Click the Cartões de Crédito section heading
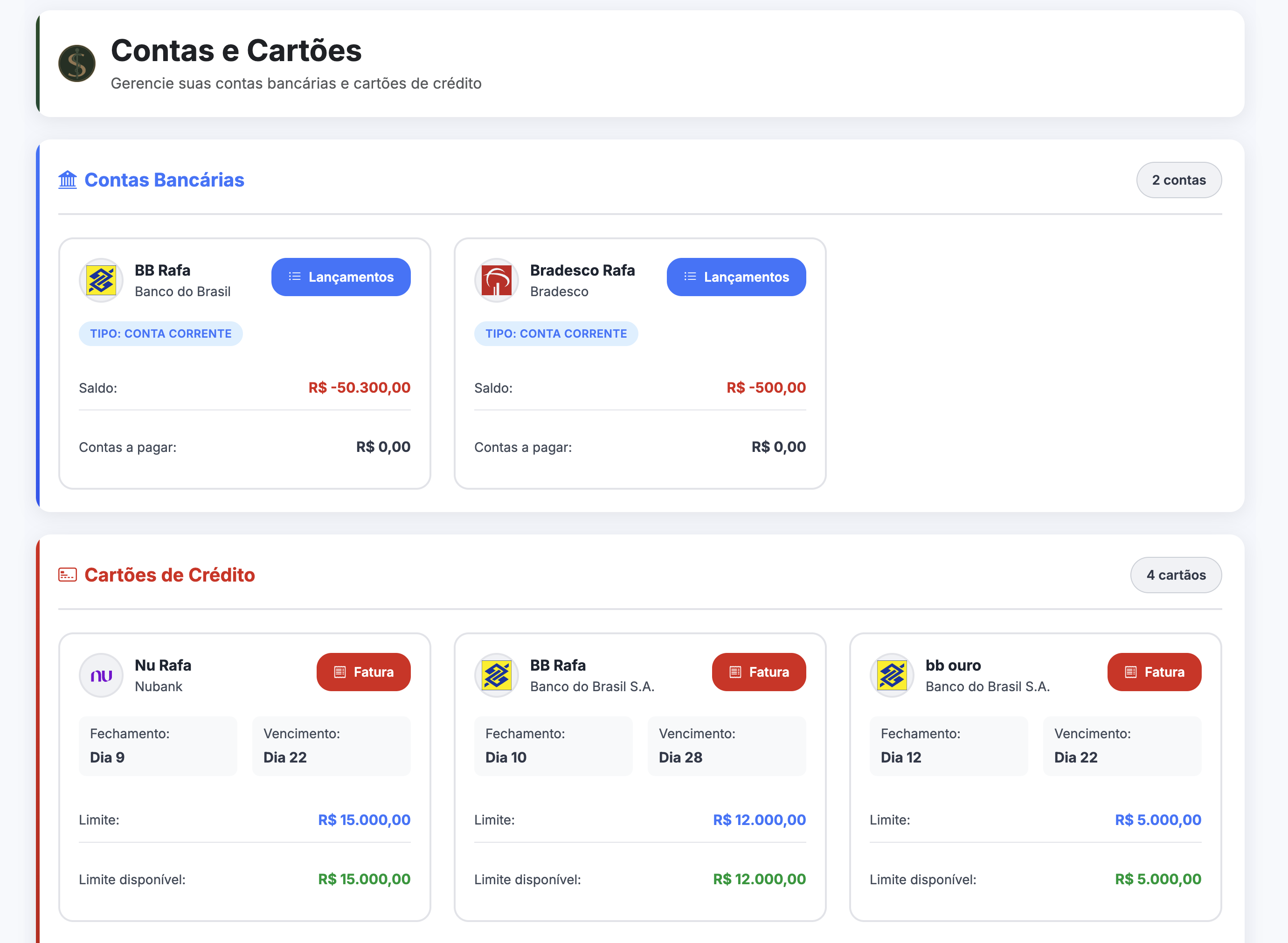 [x=169, y=575]
